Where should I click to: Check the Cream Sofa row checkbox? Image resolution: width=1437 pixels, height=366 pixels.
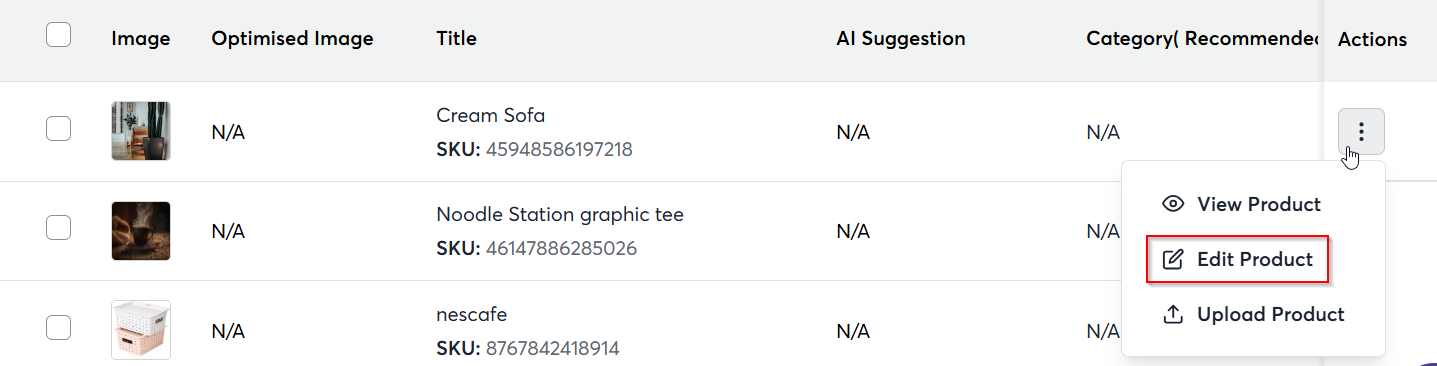(58, 128)
